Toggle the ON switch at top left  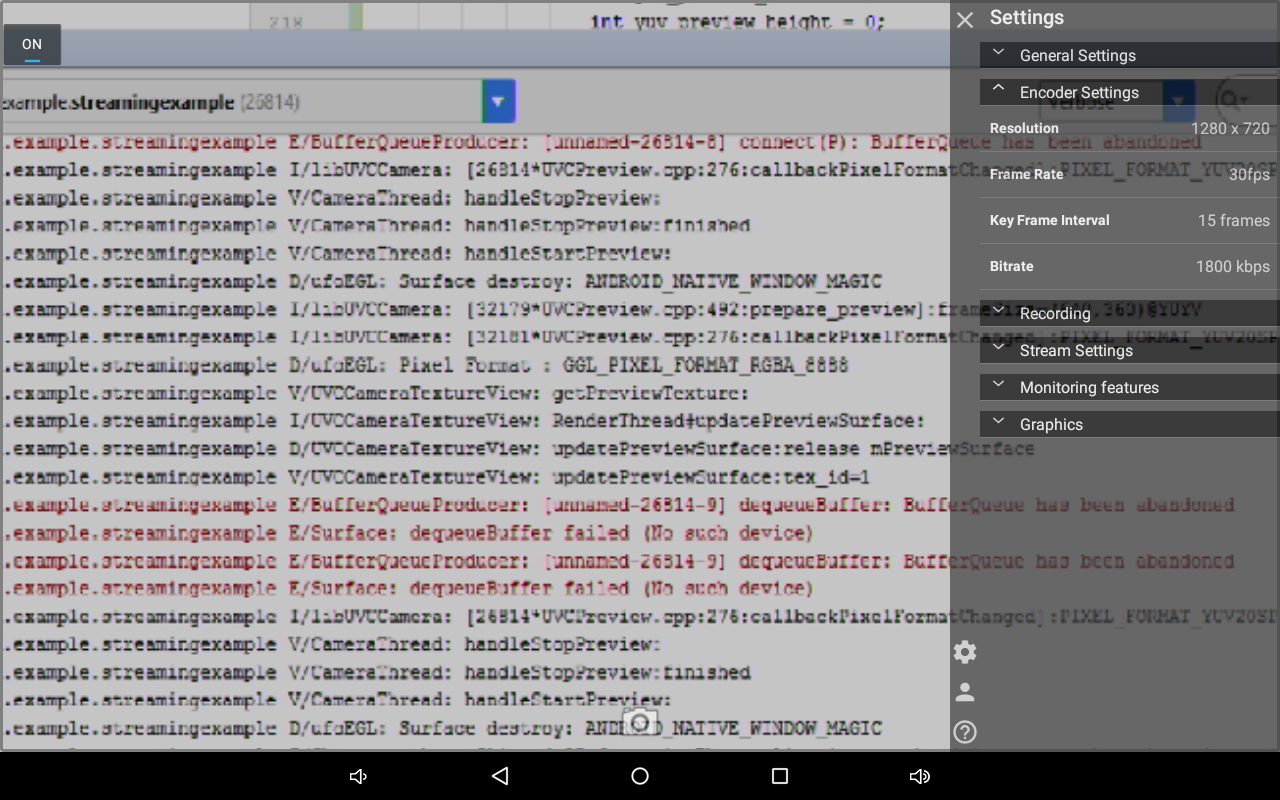[x=31, y=44]
